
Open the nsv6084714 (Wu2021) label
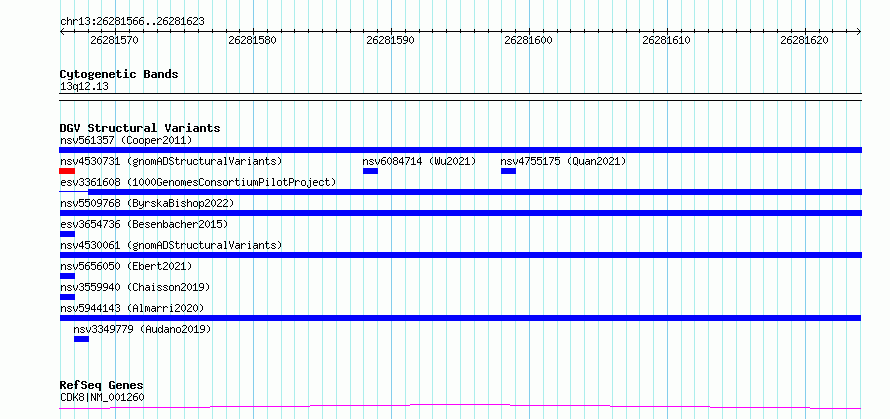[419, 161]
